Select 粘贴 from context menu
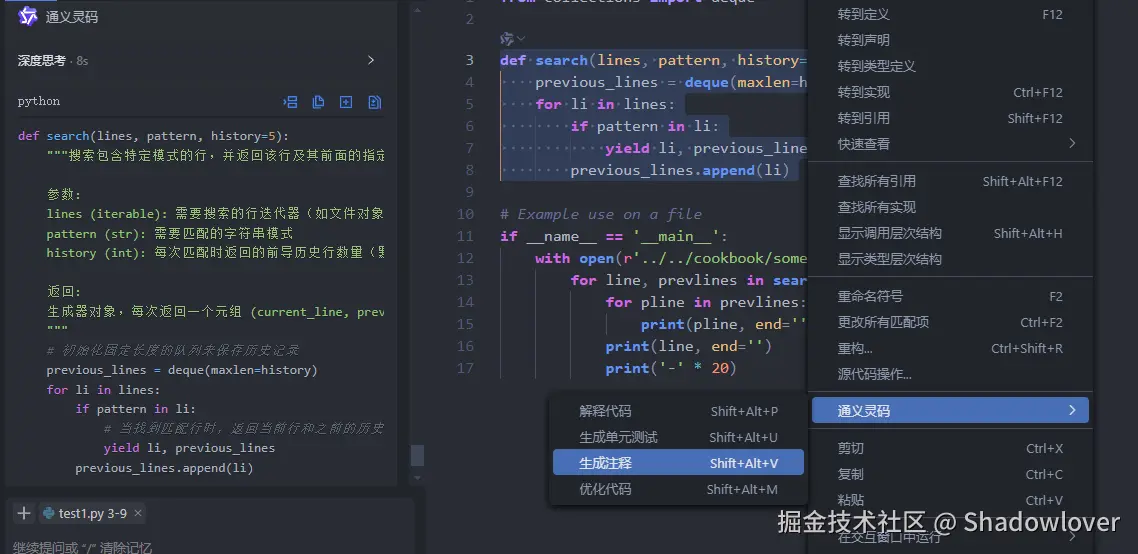Viewport: 1138px width, 554px height. click(949, 500)
